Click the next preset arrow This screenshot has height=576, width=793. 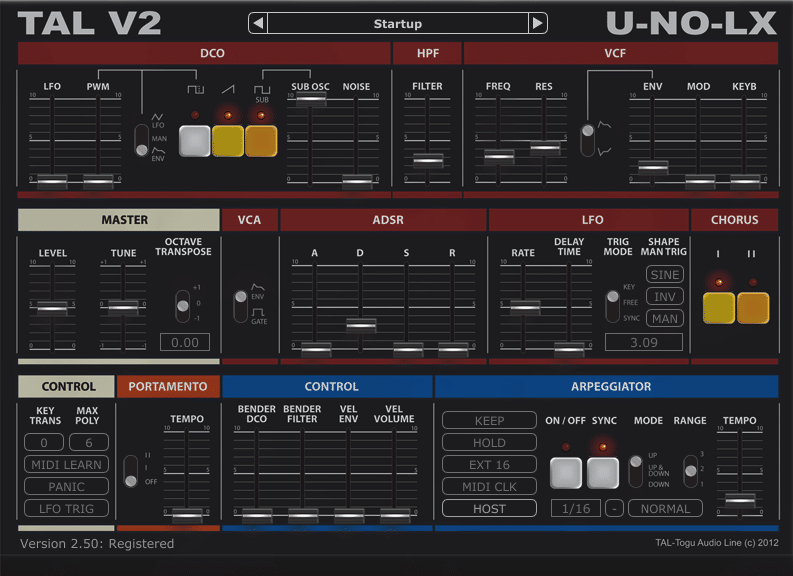coord(538,23)
